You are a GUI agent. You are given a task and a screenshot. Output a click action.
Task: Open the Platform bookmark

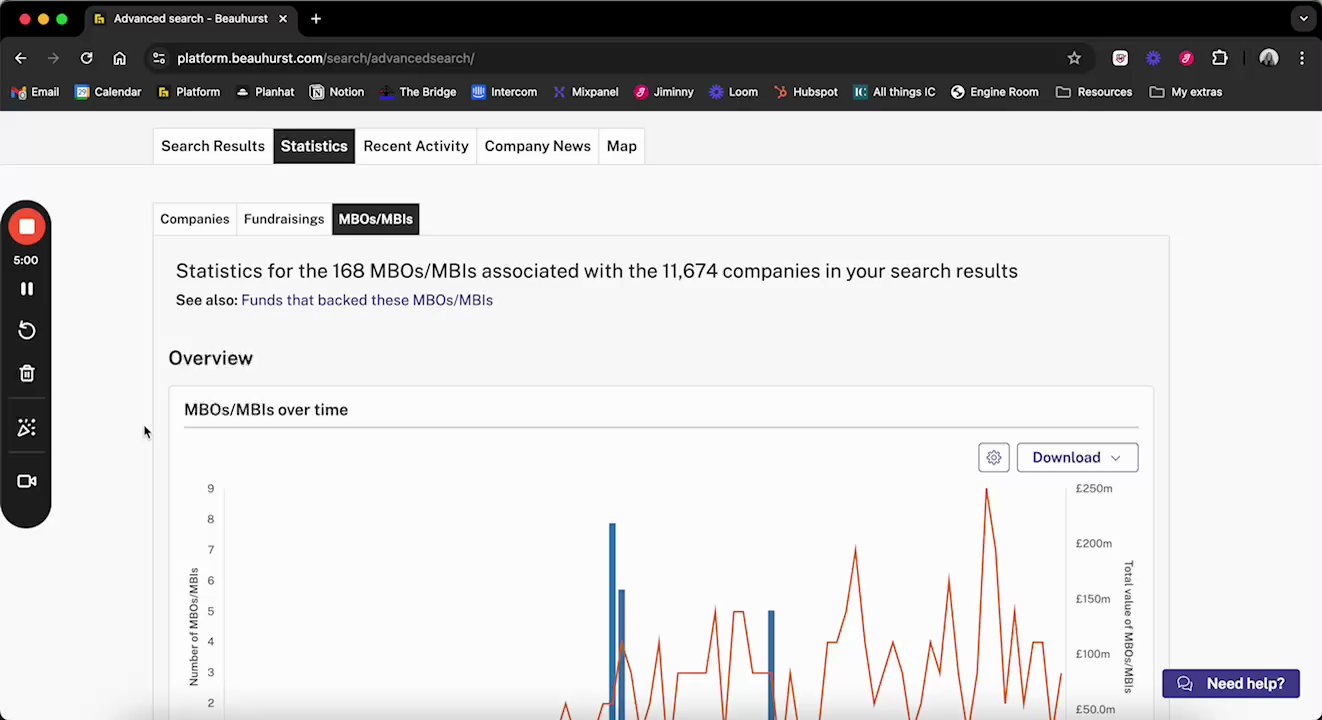click(188, 92)
